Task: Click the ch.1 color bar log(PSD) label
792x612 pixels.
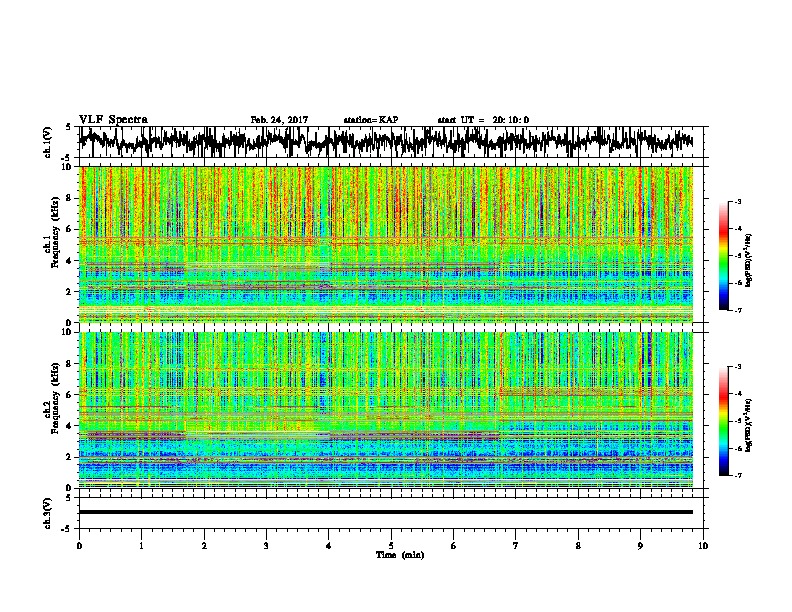Action: (x=748, y=260)
